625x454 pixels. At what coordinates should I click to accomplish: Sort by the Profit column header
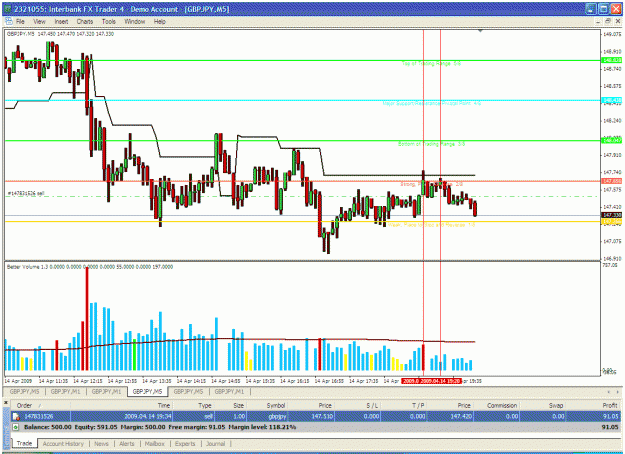point(592,405)
